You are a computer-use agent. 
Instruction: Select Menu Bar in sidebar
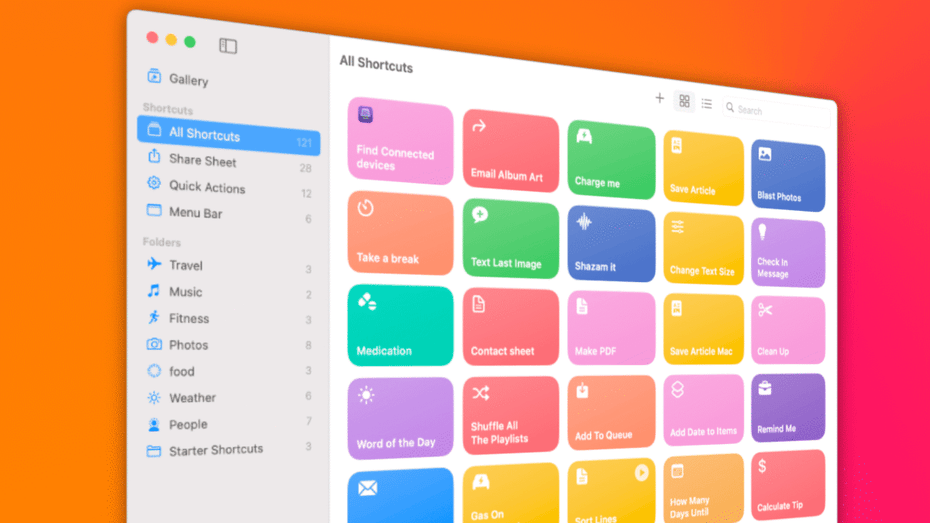coord(195,213)
